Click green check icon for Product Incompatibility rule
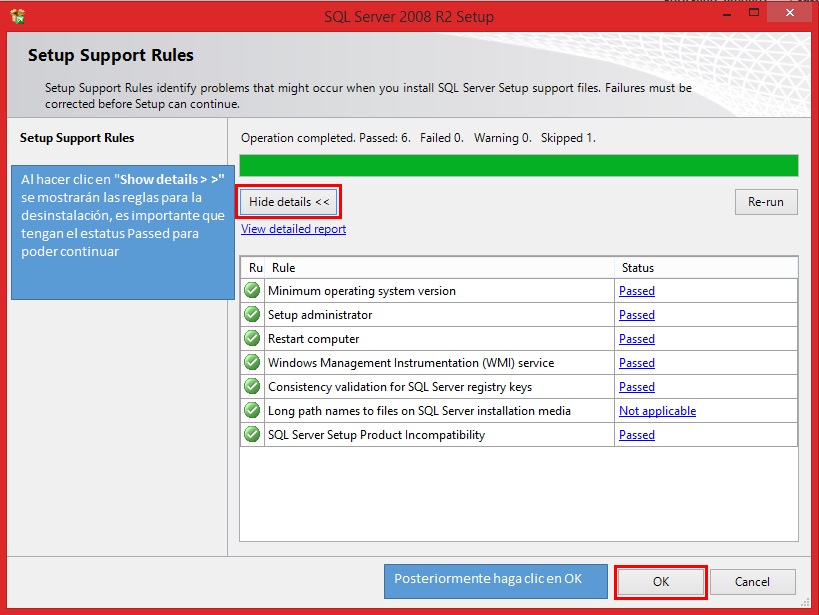Viewport: 819px width, 615px height. click(252, 434)
